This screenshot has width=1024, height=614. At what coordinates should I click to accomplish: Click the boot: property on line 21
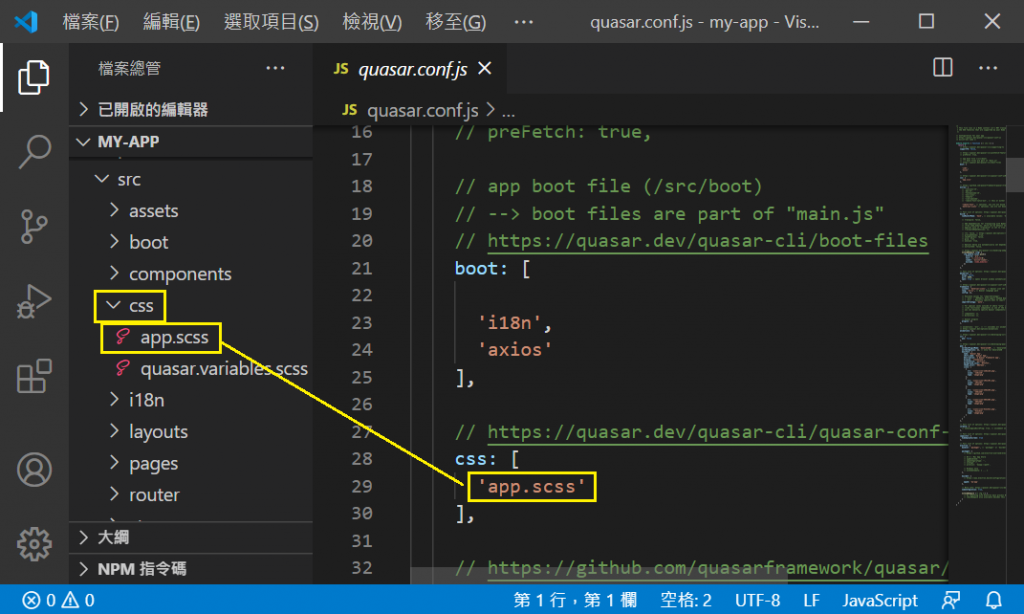481,268
